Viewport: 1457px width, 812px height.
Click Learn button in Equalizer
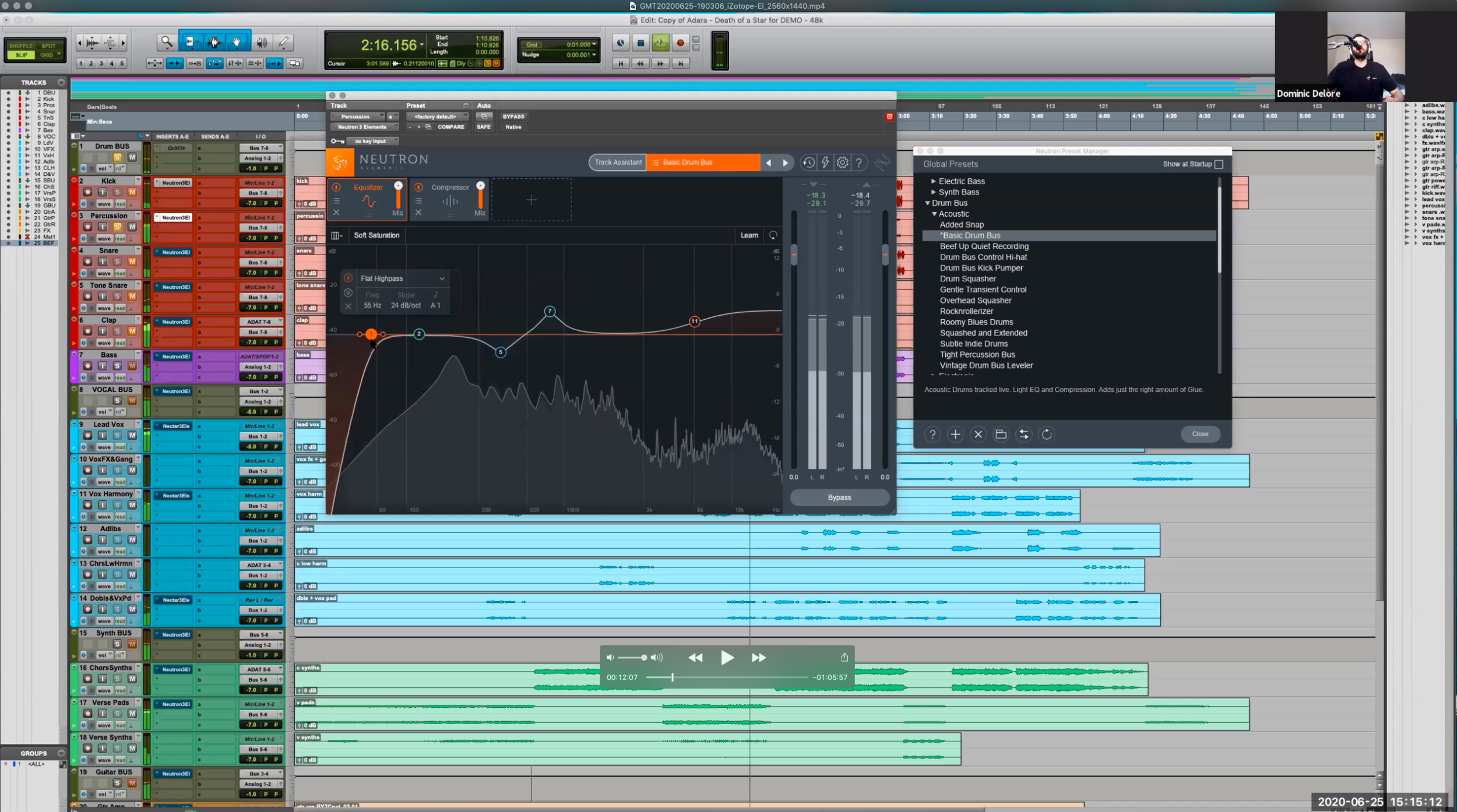(x=749, y=235)
